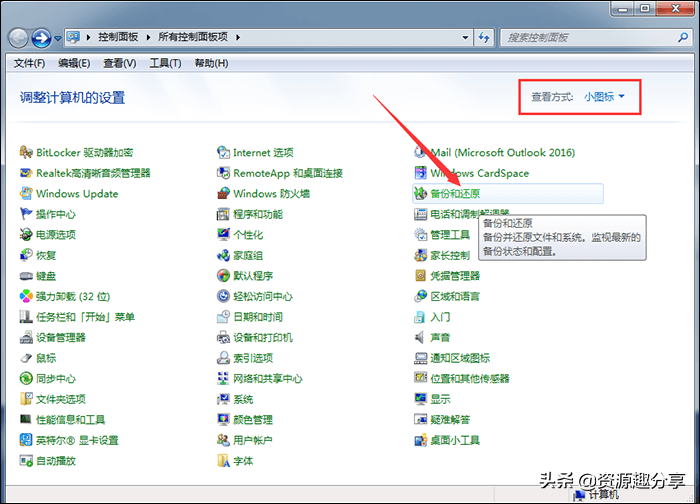Click the 轻松访问中心 icon
Viewport: 700px width, 504px height.
click(223, 296)
